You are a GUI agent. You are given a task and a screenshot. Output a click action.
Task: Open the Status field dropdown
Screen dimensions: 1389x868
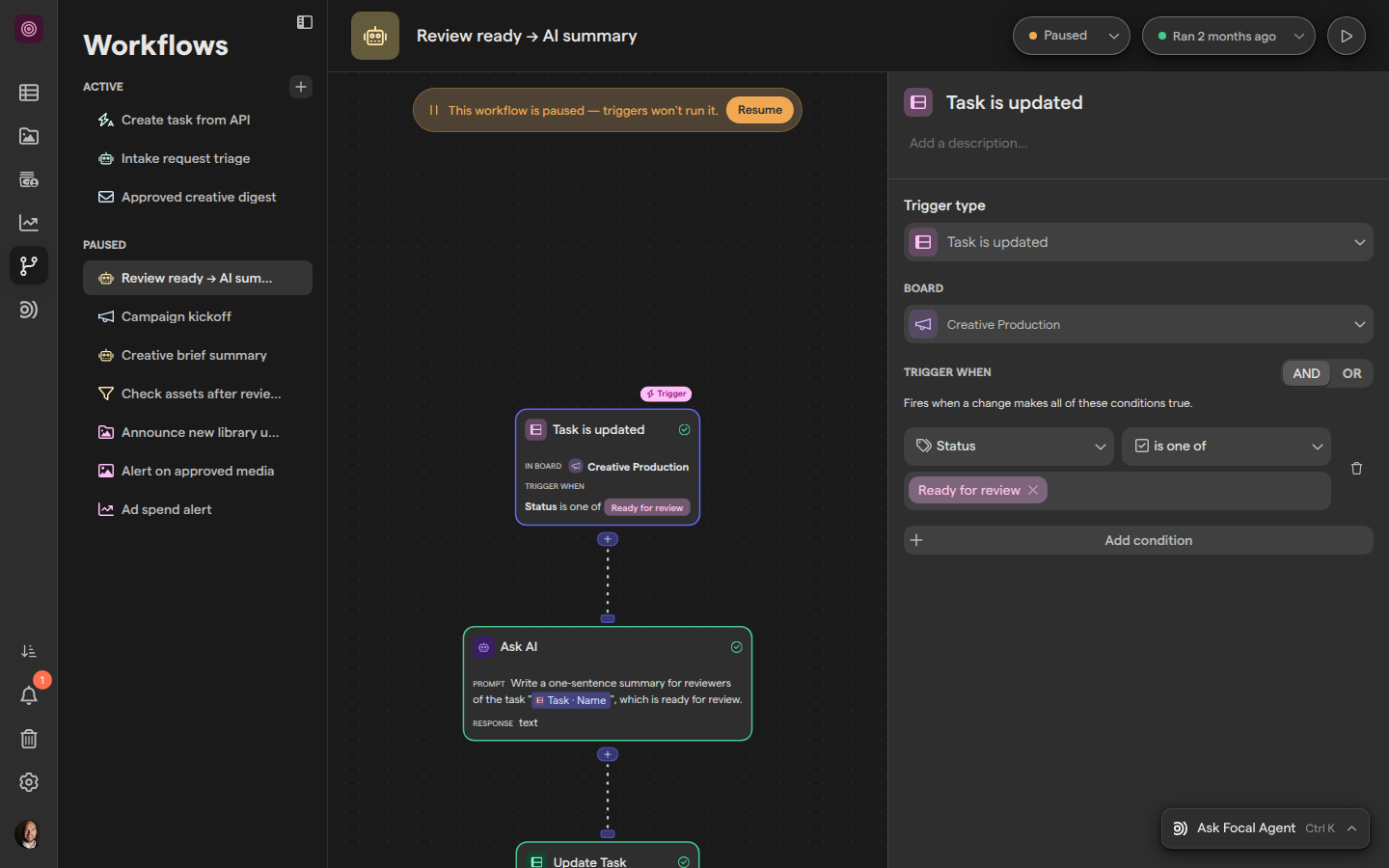click(x=1009, y=446)
